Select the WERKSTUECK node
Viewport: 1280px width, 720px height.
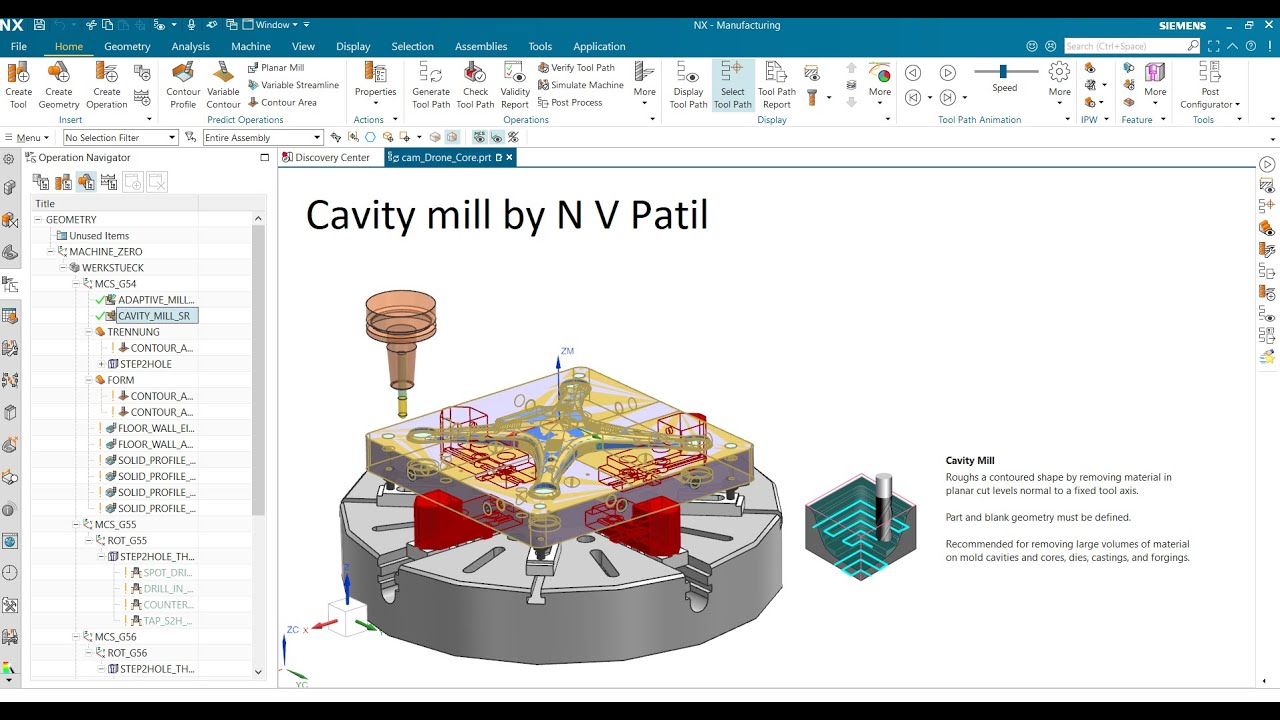tap(113, 268)
